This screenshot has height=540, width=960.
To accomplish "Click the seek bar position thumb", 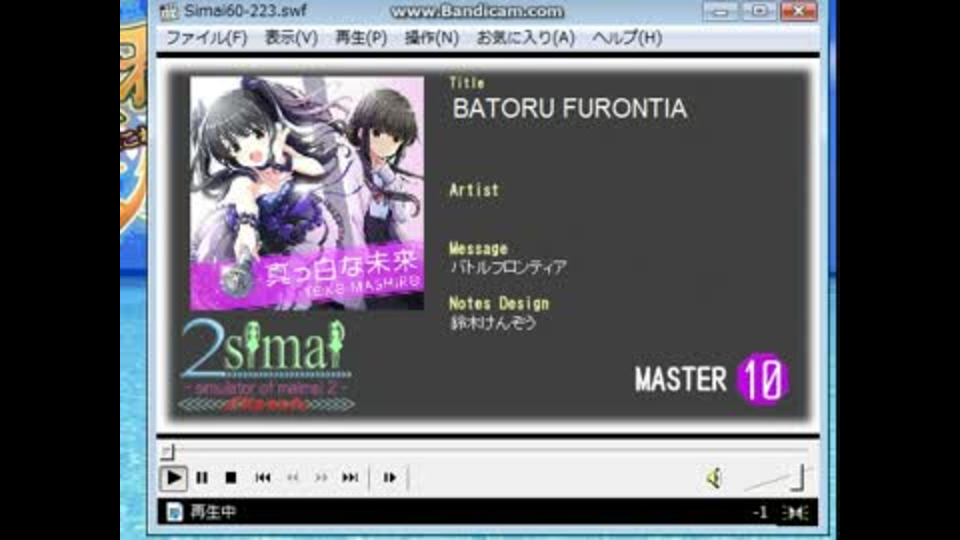I will point(168,452).
